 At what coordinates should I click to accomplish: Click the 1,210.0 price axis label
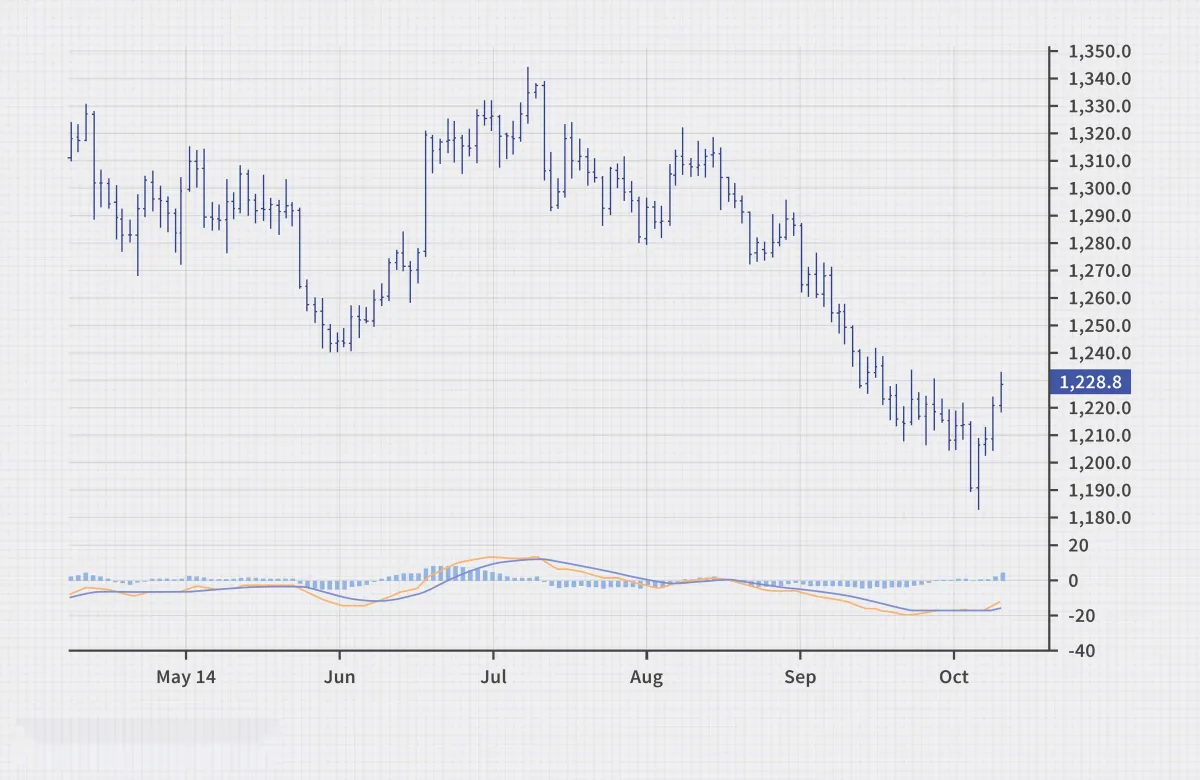click(x=1100, y=436)
